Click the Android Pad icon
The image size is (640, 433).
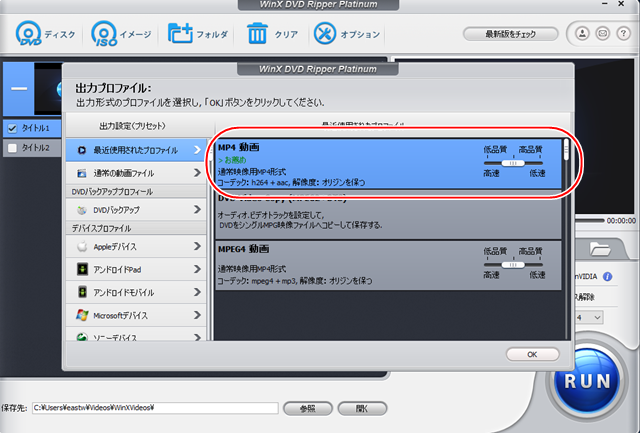click(x=82, y=269)
